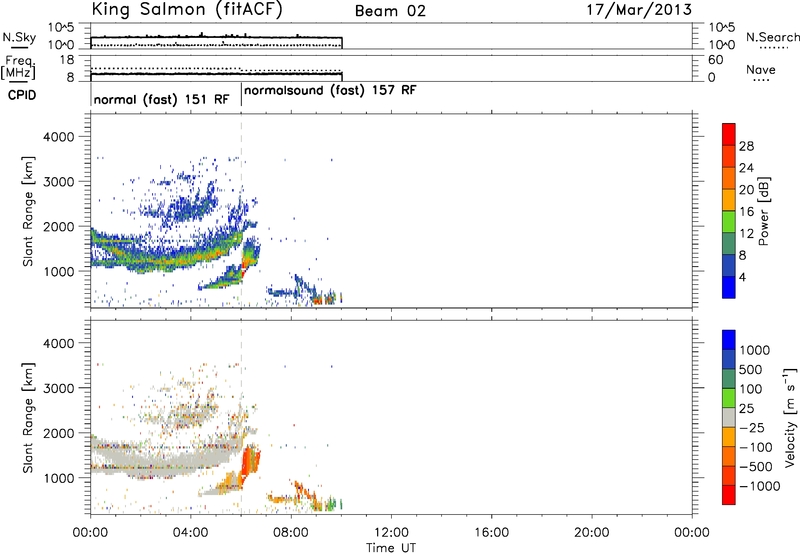Click the N.Search legend label
Viewport: 800px width, 554px height.
click(x=772, y=37)
